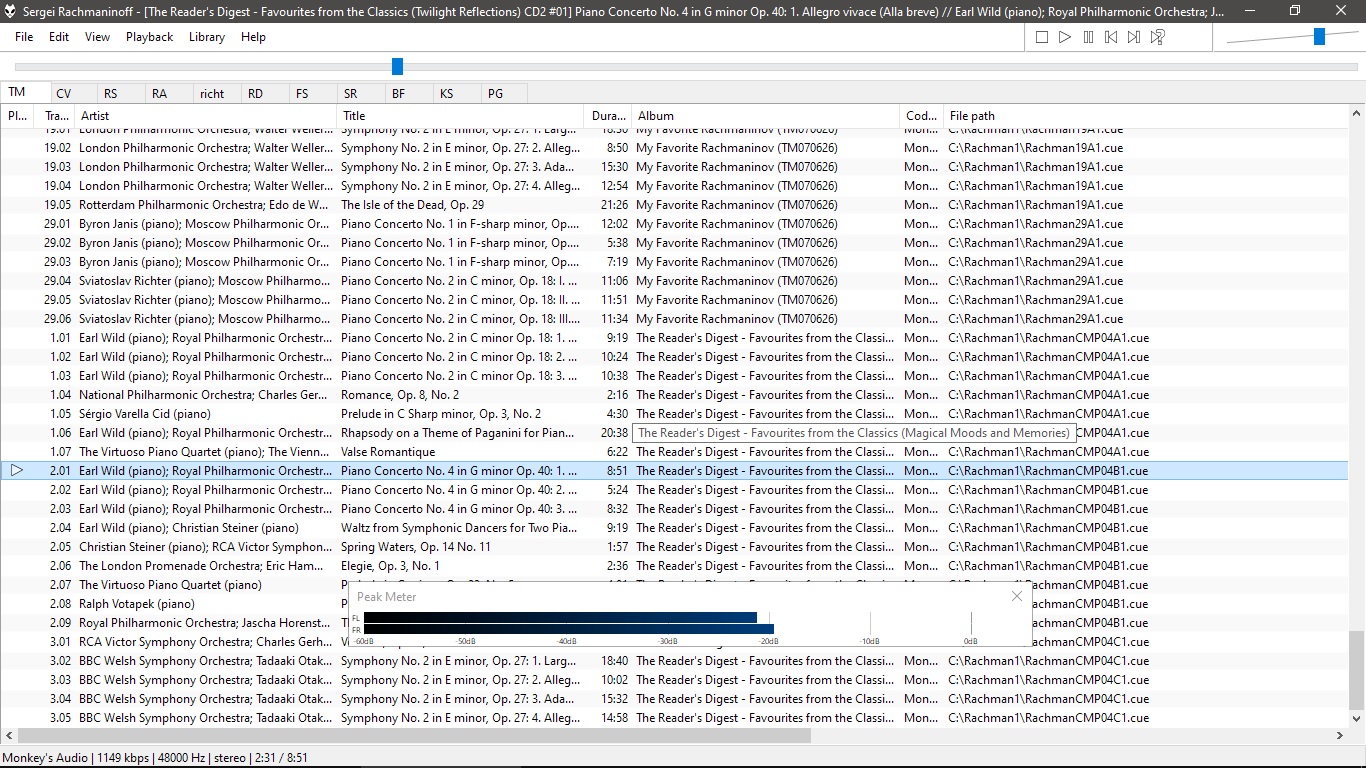Go to previous track with the Previous icon
1366x768 pixels.
pos(1111,37)
